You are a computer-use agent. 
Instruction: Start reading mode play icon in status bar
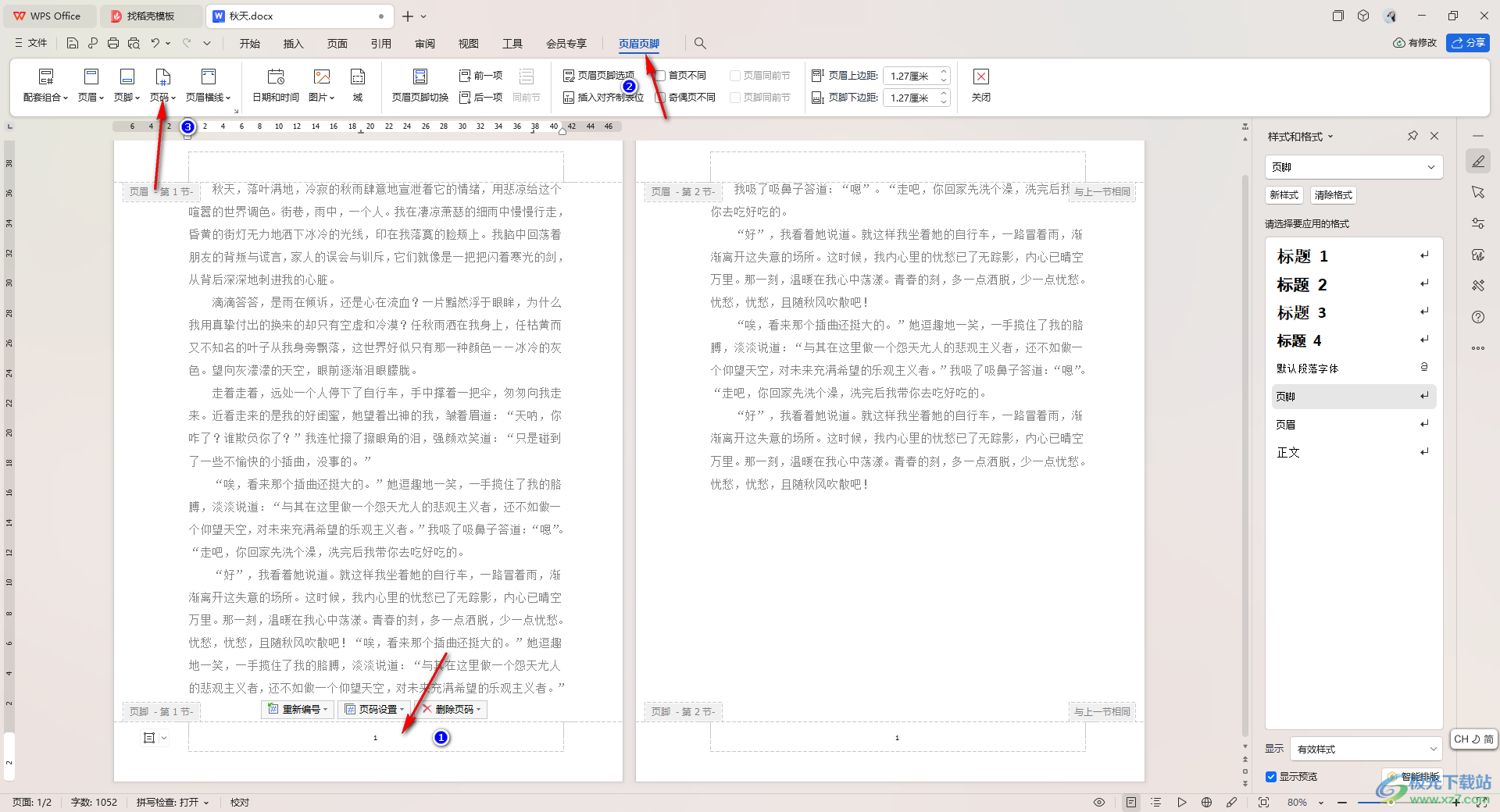[1181, 803]
